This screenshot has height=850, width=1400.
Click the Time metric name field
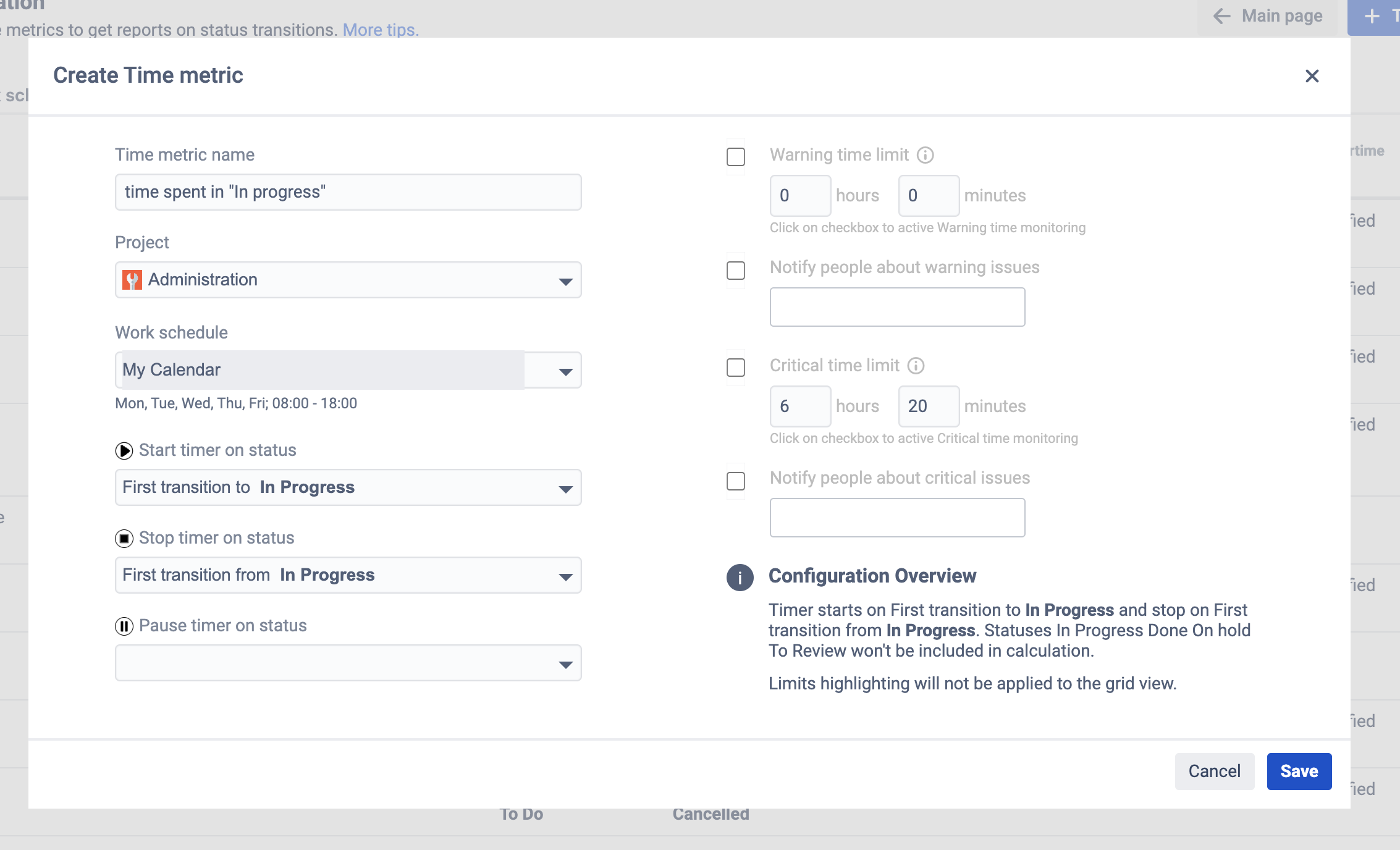pos(348,192)
